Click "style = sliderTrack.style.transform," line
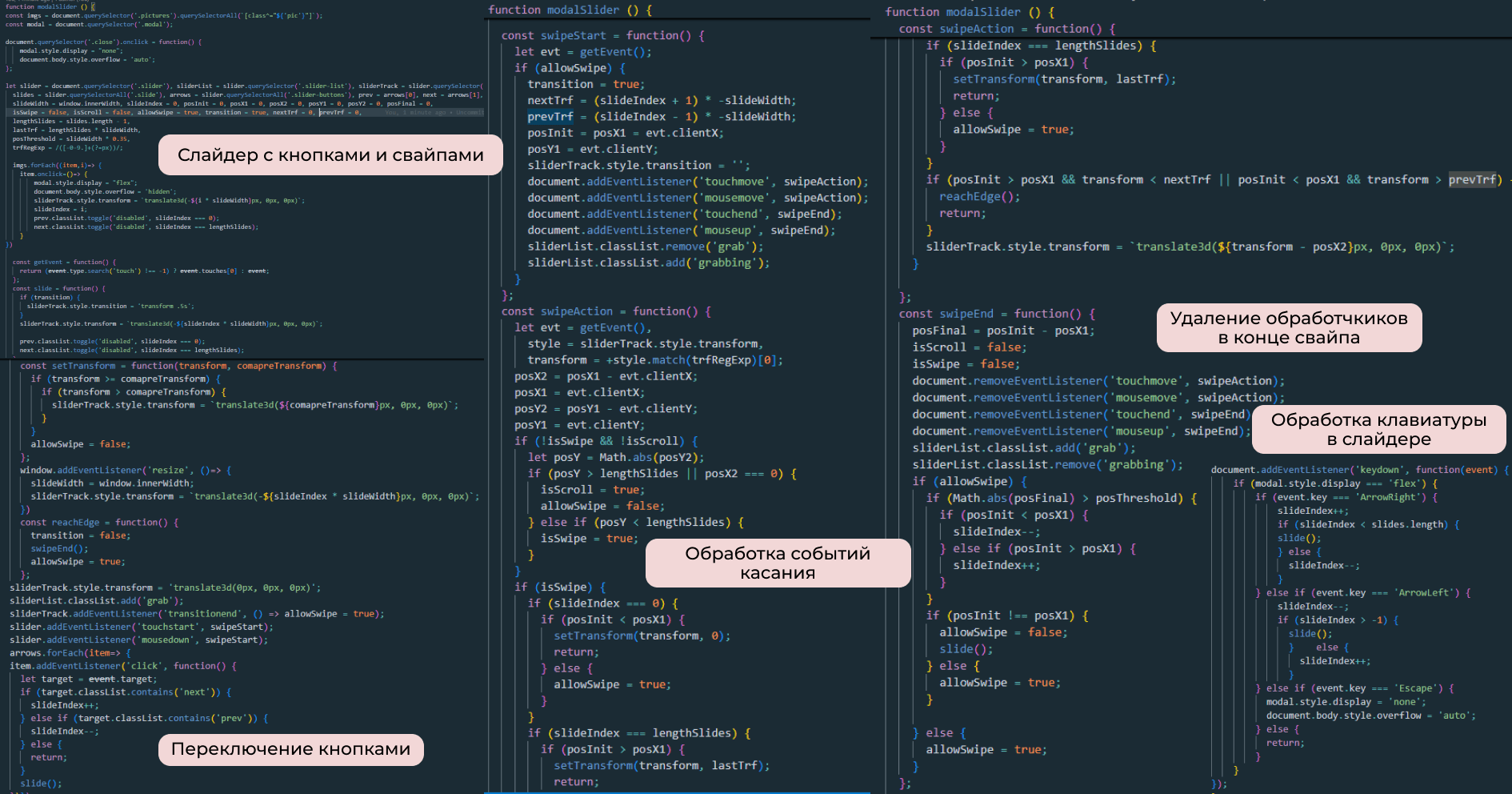This screenshot has width=1512, height=794. point(646,343)
